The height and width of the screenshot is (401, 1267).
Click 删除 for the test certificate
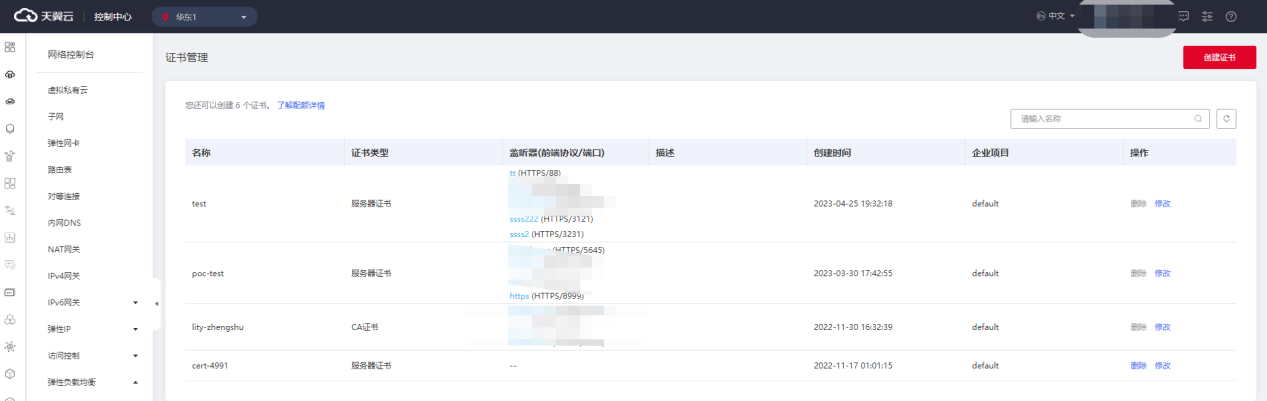1138,203
